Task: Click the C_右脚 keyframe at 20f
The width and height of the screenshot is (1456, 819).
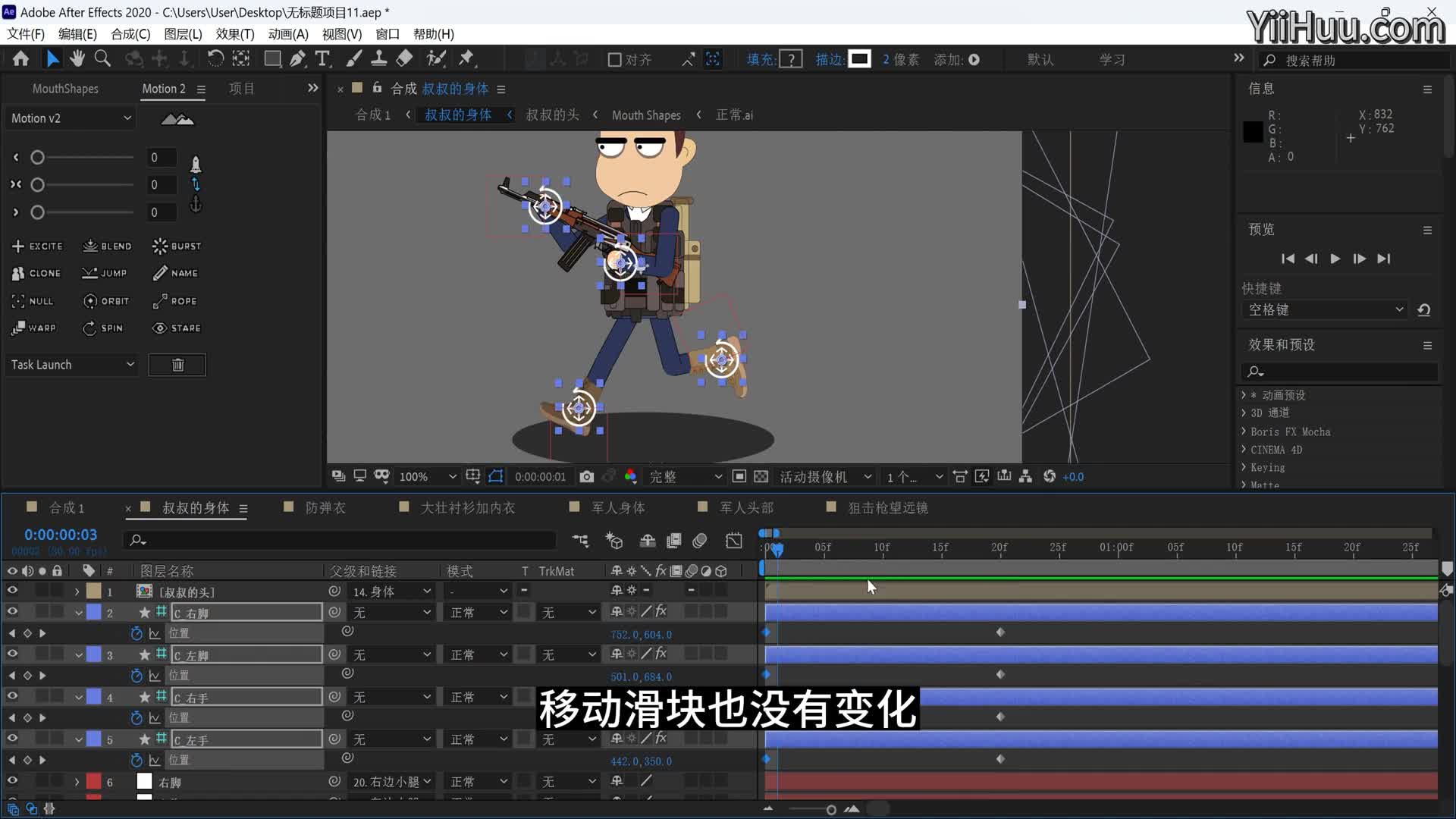Action: click(x=1000, y=632)
